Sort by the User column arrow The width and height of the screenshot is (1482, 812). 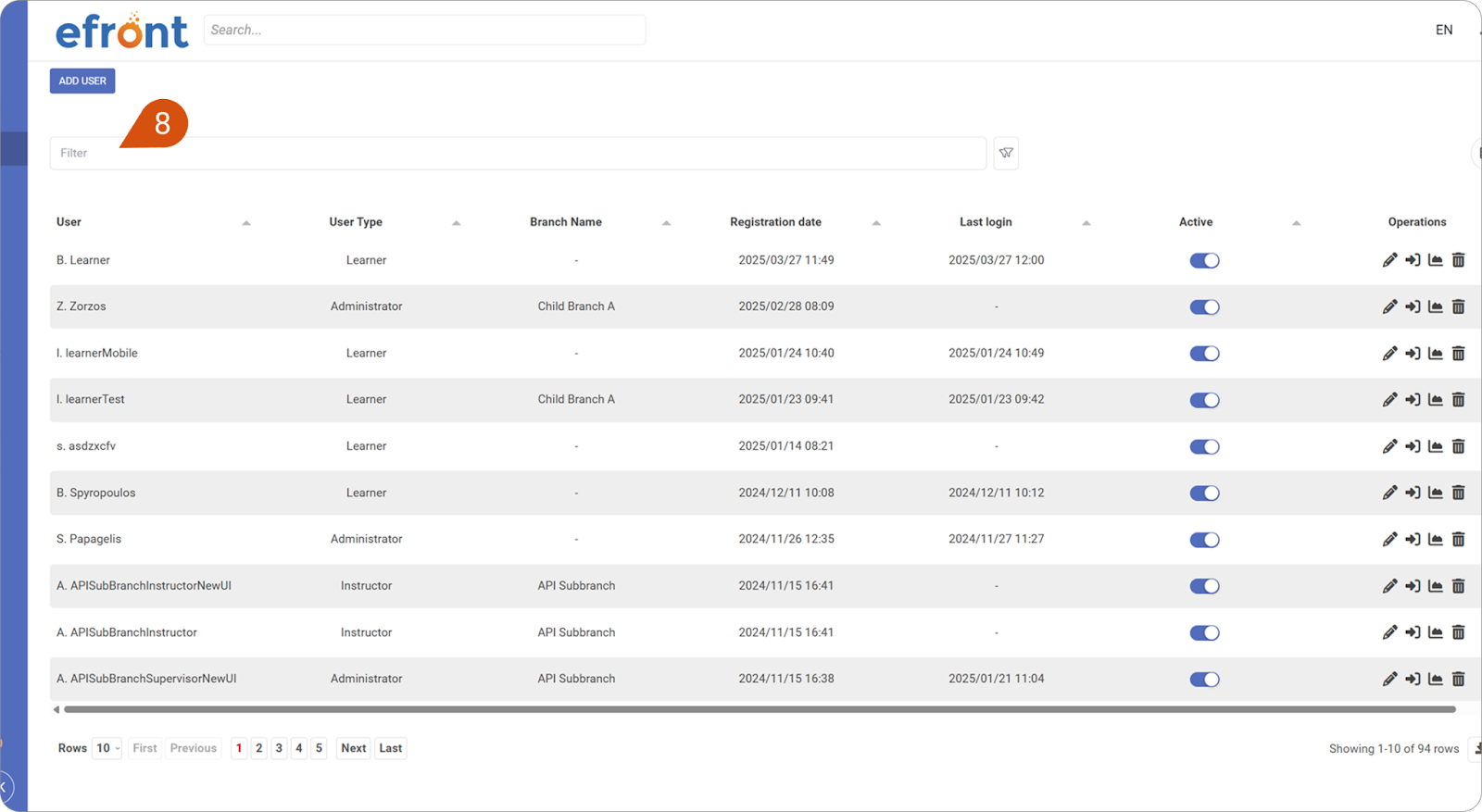pos(246,222)
